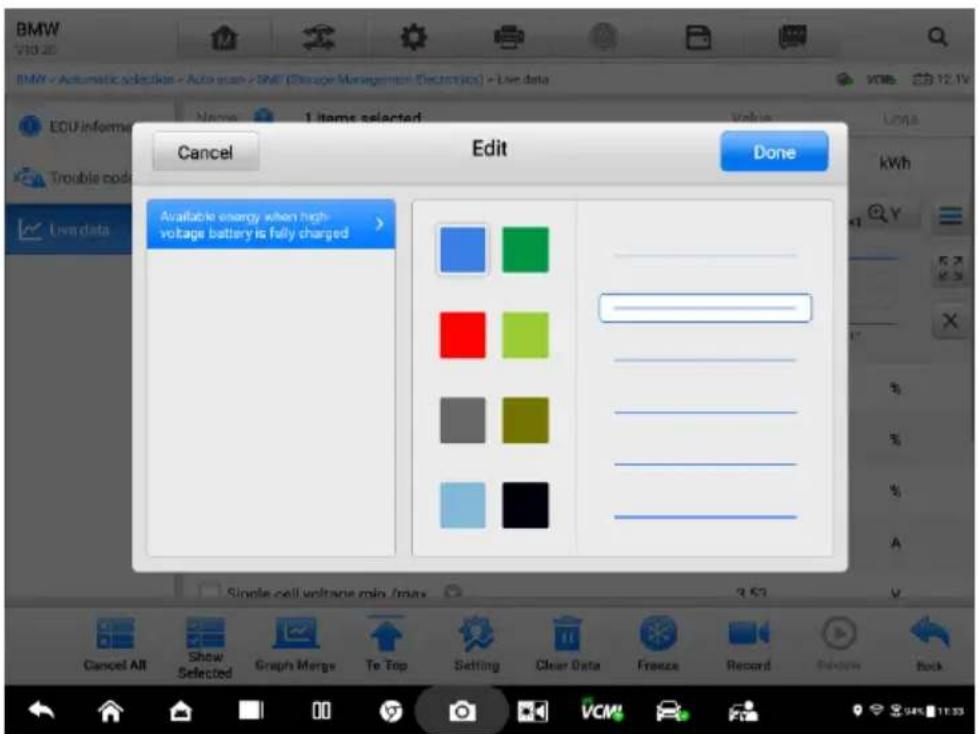
Task: Tap the hamburger list icon on the right
Action: tap(950, 216)
